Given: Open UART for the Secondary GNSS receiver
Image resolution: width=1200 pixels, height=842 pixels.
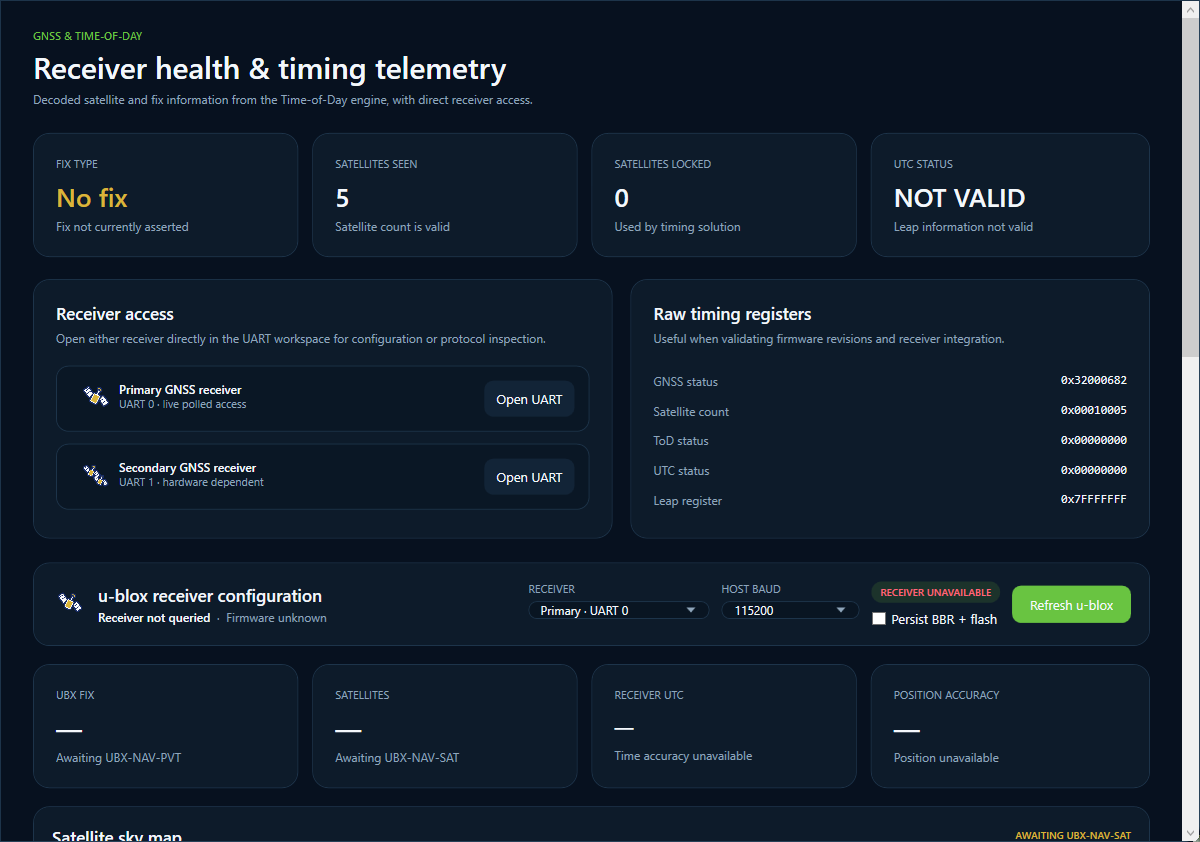Looking at the screenshot, I should pyautogui.click(x=529, y=477).
